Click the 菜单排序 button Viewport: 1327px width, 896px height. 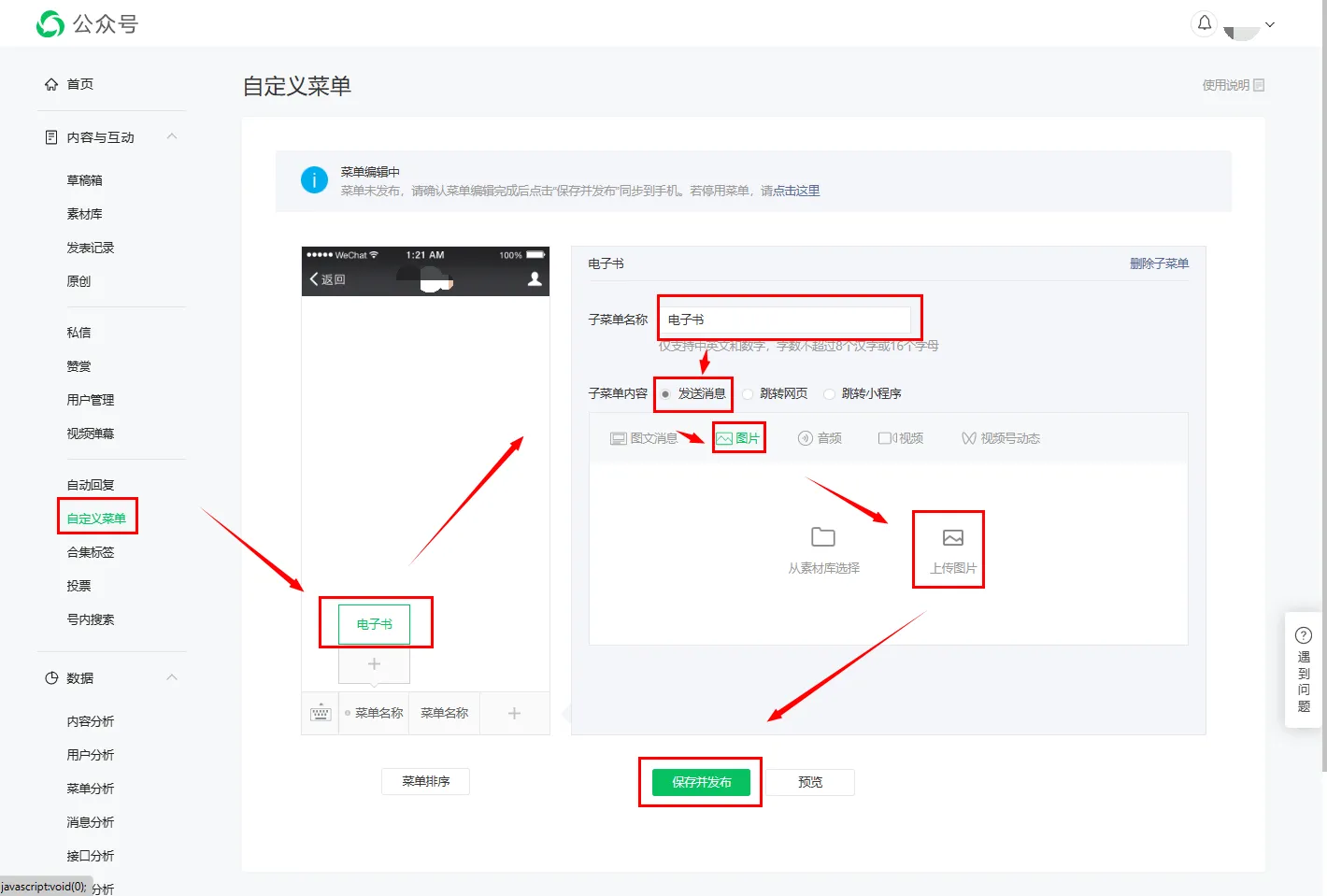pyautogui.click(x=425, y=781)
